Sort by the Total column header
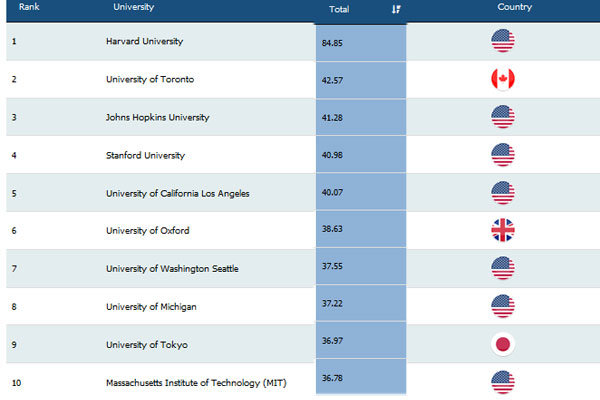 pos(339,9)
